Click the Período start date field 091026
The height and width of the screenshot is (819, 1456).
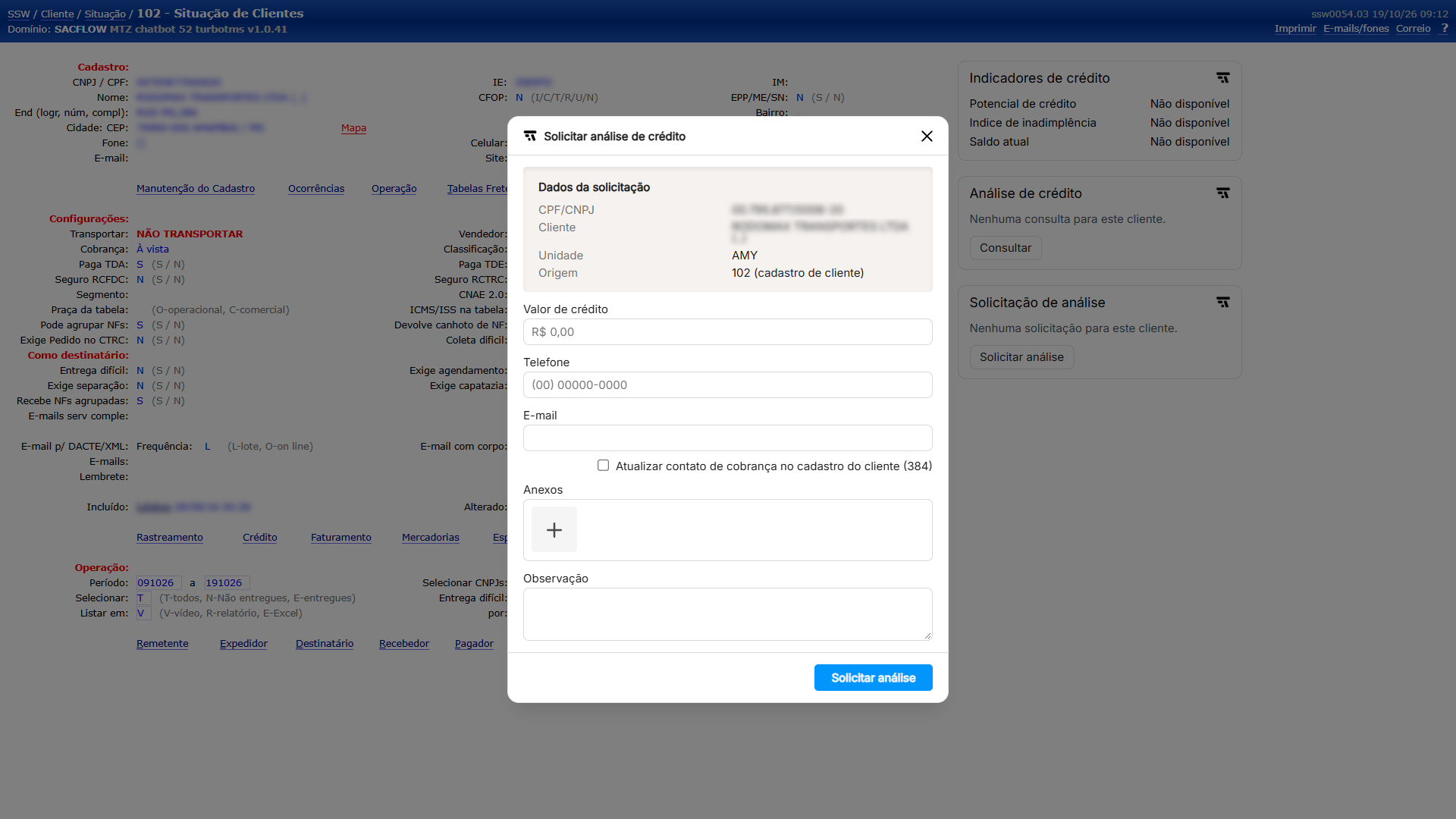pos(158,583)
